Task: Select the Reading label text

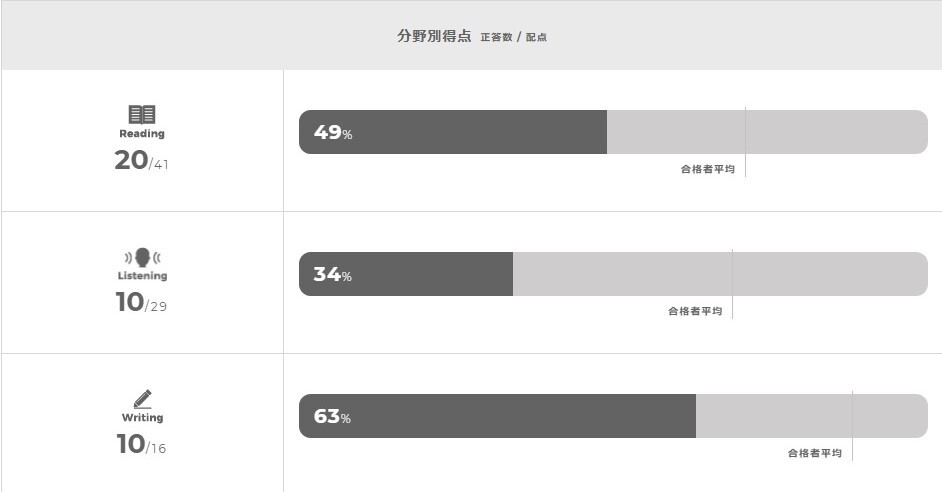Action: coord(142,133)
